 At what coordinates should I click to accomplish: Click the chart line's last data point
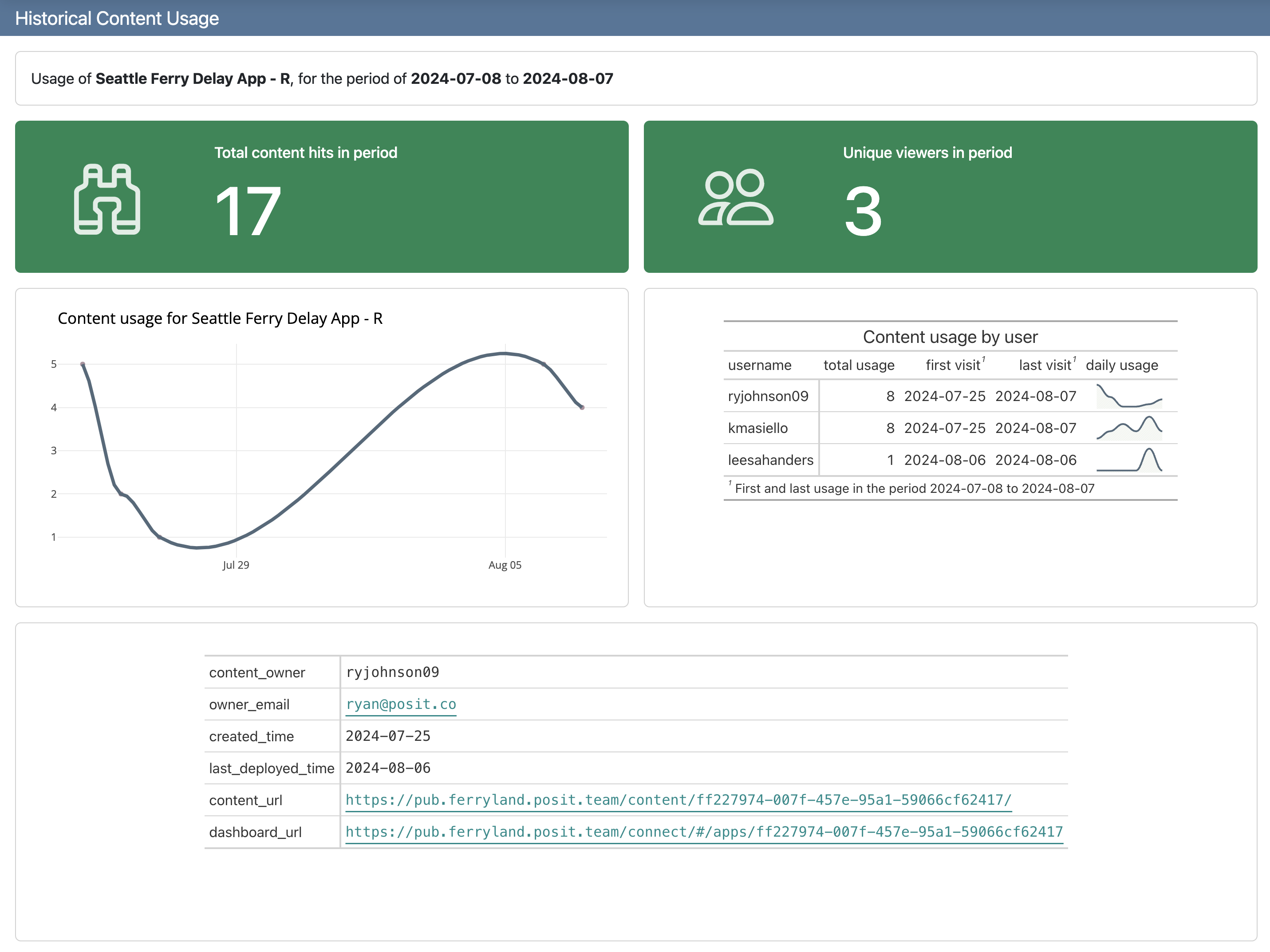(x=582, y=407)
